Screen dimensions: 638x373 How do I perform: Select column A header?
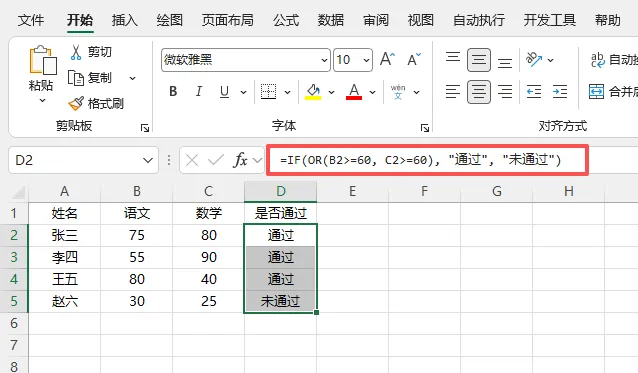[x=64, y=191]
